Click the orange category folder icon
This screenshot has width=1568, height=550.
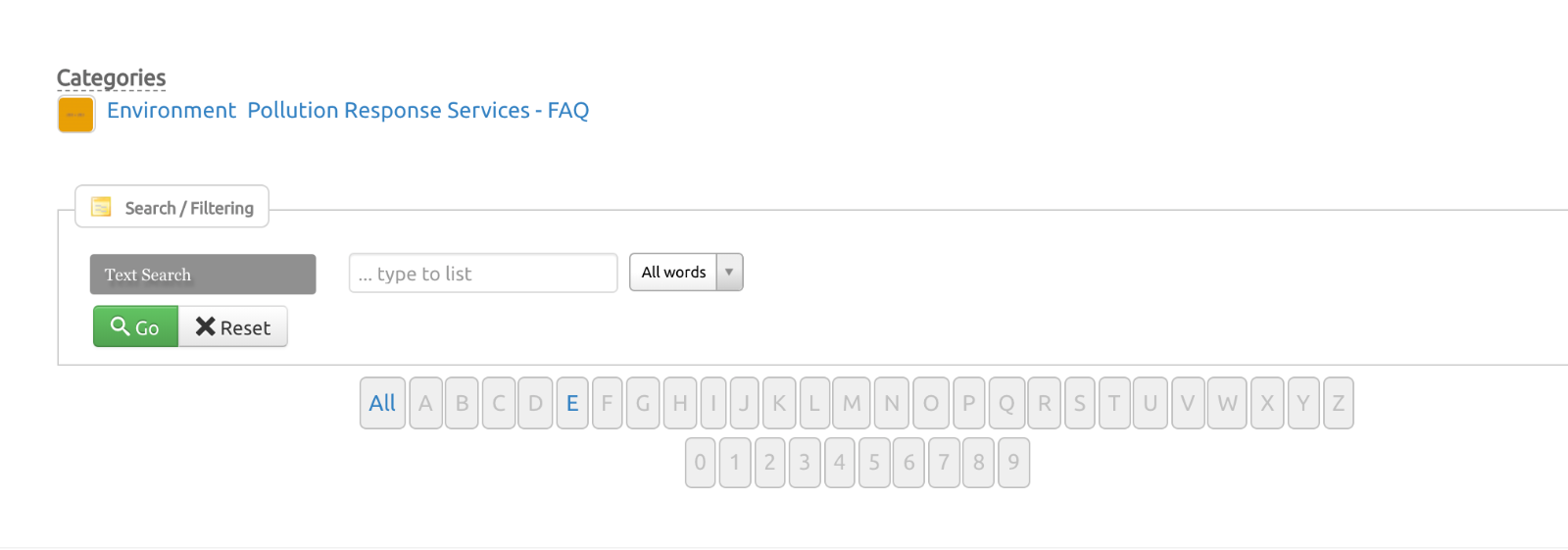click(x=75, y=115)
